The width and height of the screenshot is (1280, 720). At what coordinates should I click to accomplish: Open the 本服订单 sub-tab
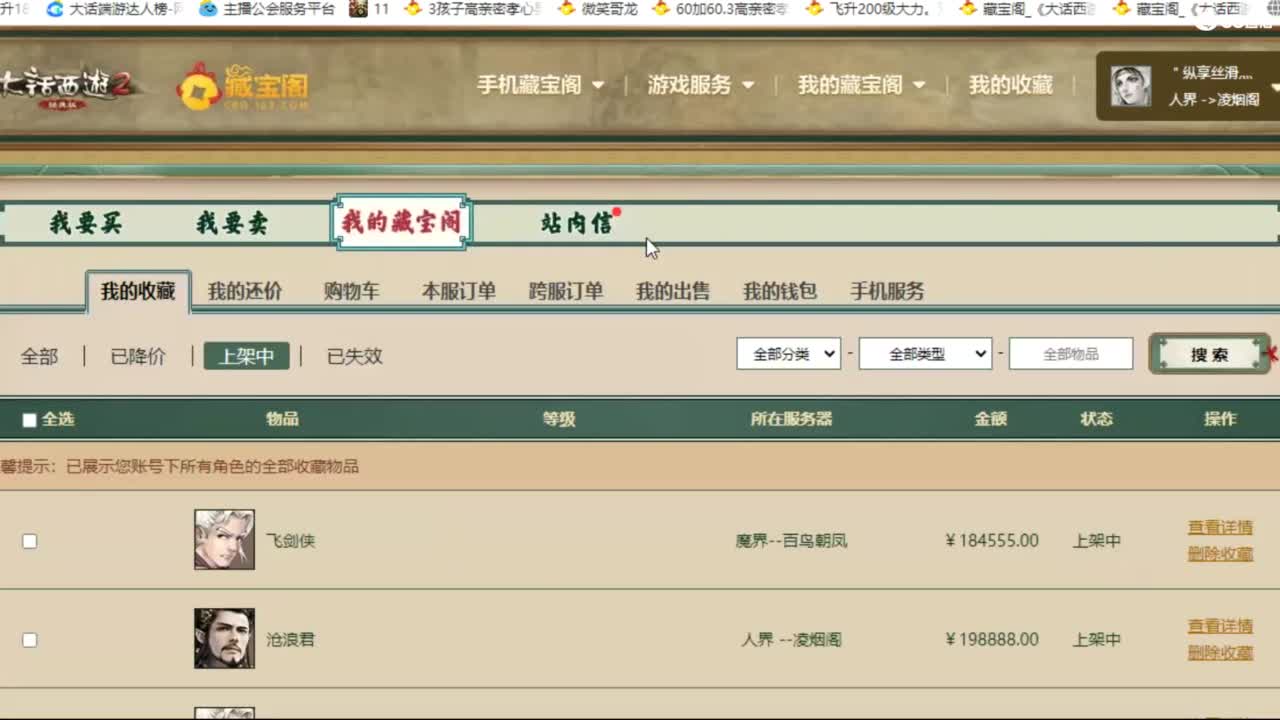(x=459, y=291)
